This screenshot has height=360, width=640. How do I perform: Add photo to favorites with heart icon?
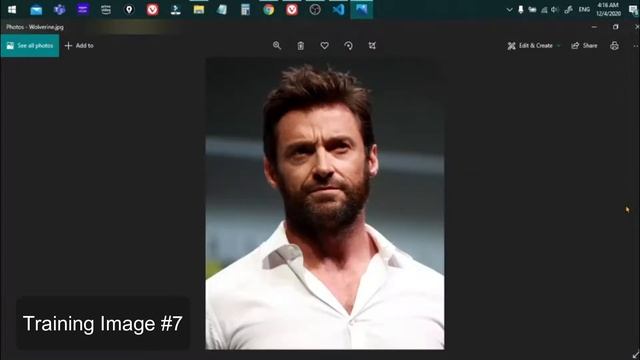324,46
